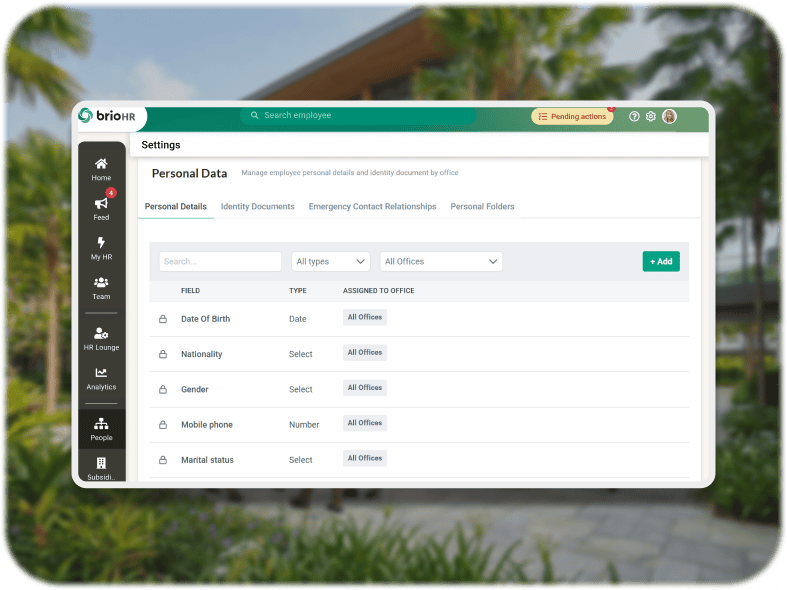Select the Mobile phone field name
The width and height of the screenshot is (787, 590).
point(207,424)
